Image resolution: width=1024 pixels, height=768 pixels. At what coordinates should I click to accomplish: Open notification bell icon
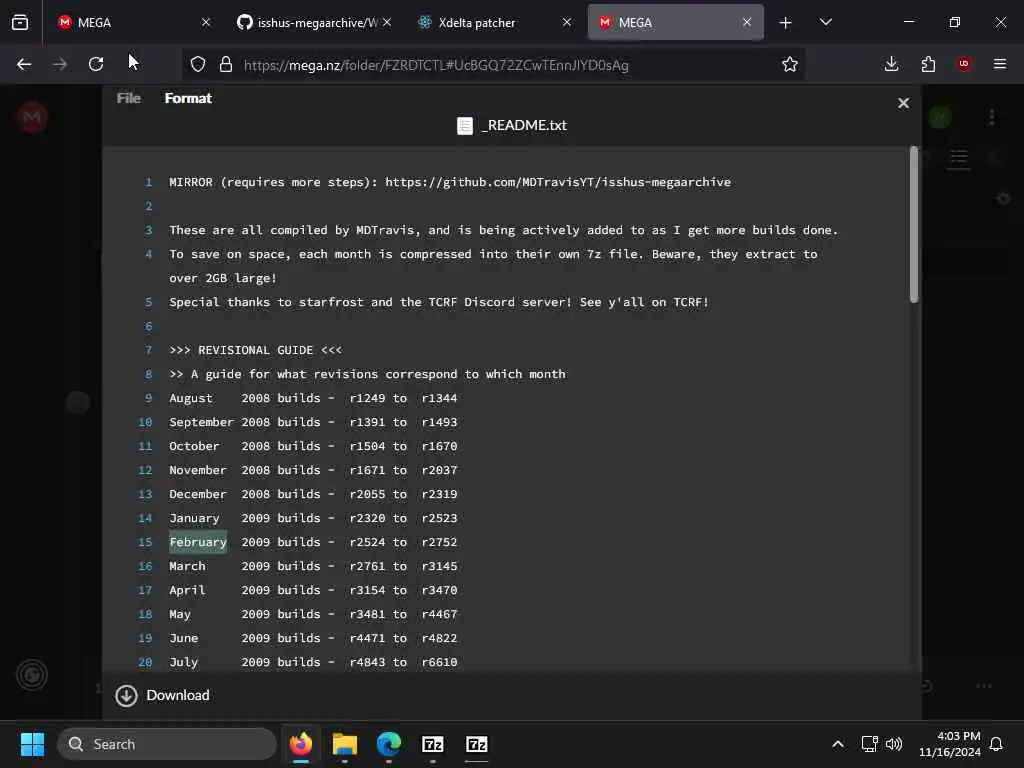pyautogui.click(x=997, y=744)
